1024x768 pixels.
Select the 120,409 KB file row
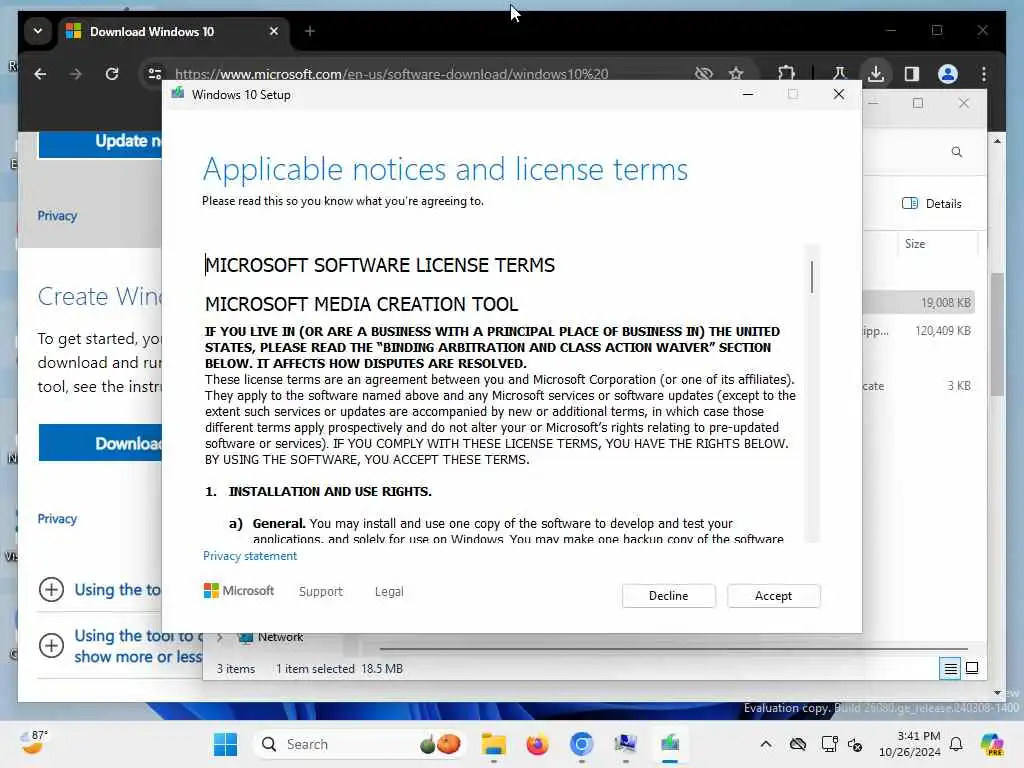919,330
